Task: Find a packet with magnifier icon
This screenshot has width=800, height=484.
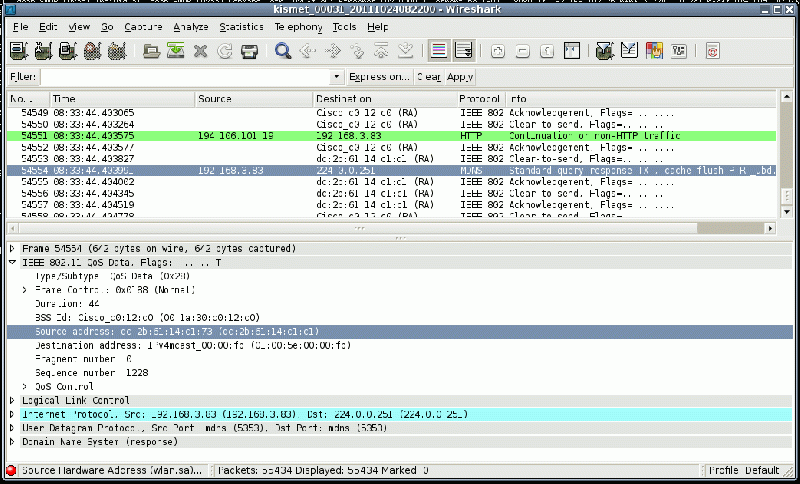Action: (x=283, y=51)
